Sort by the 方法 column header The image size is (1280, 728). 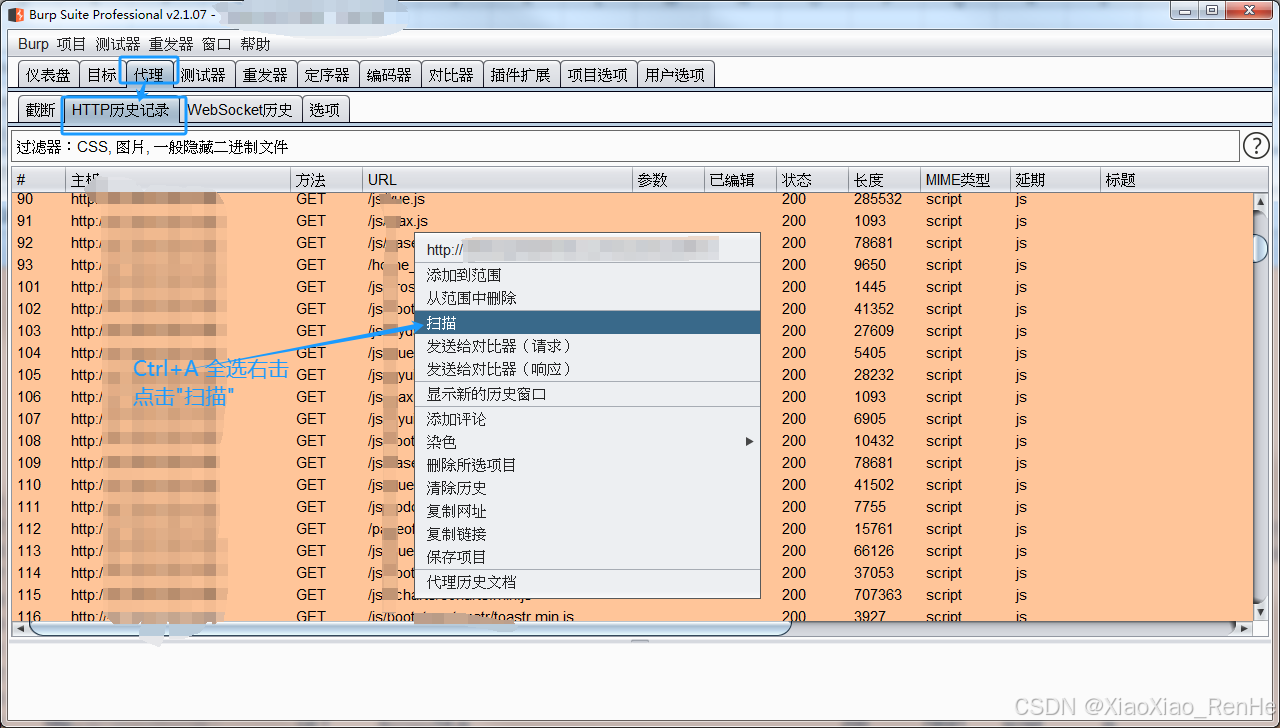click(327, 180)
